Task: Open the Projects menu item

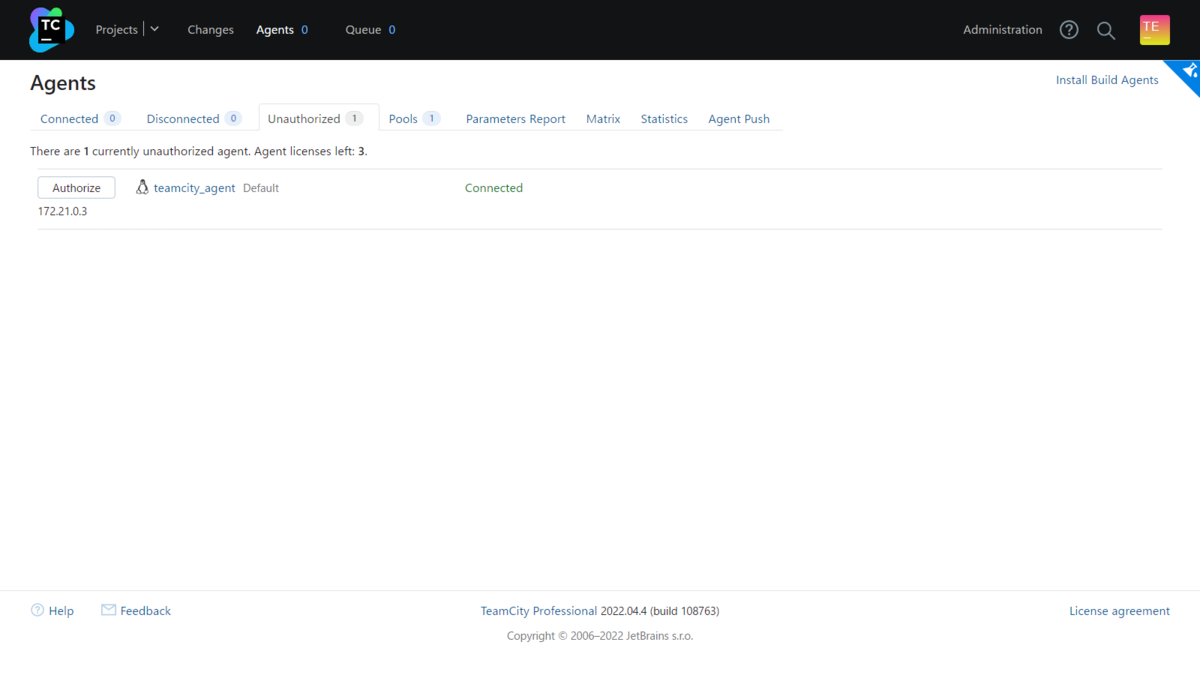Action: 116,30
